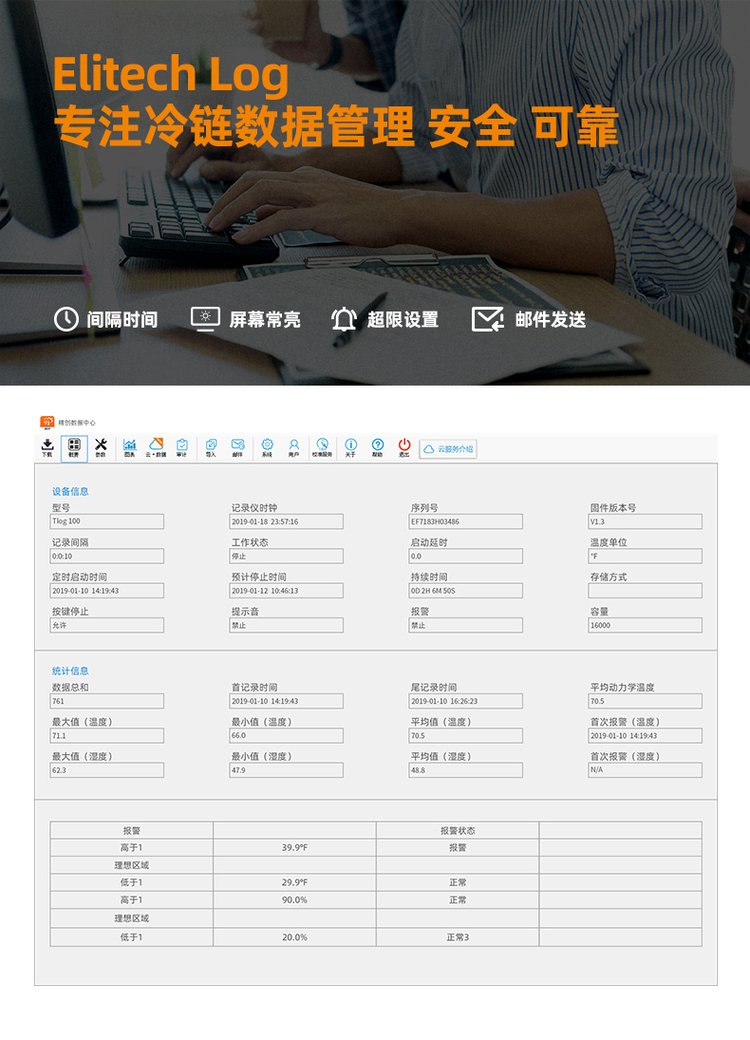Click the 设备信息 section heading
750x1040 pixels.
tap(70, 491)
